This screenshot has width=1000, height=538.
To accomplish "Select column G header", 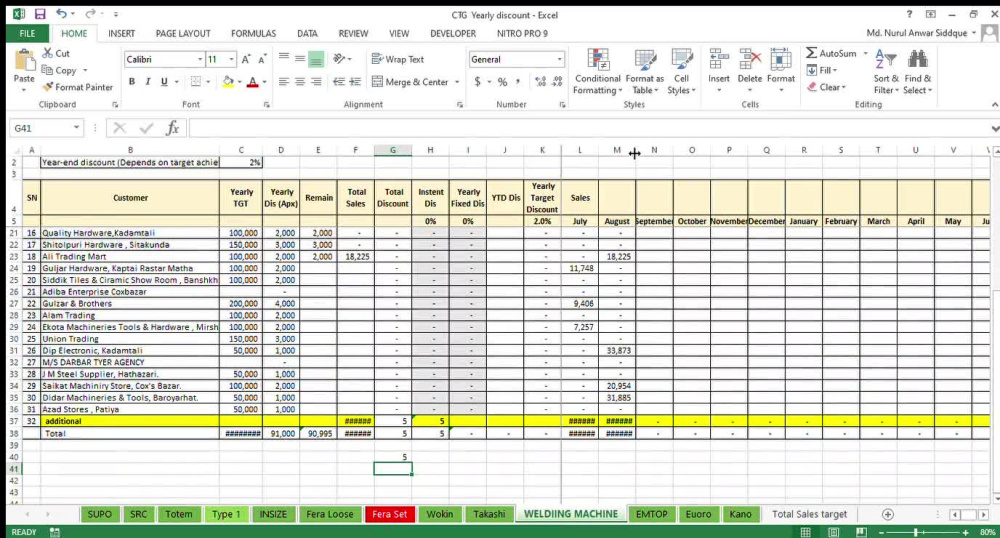I will [x=393, y=150].
